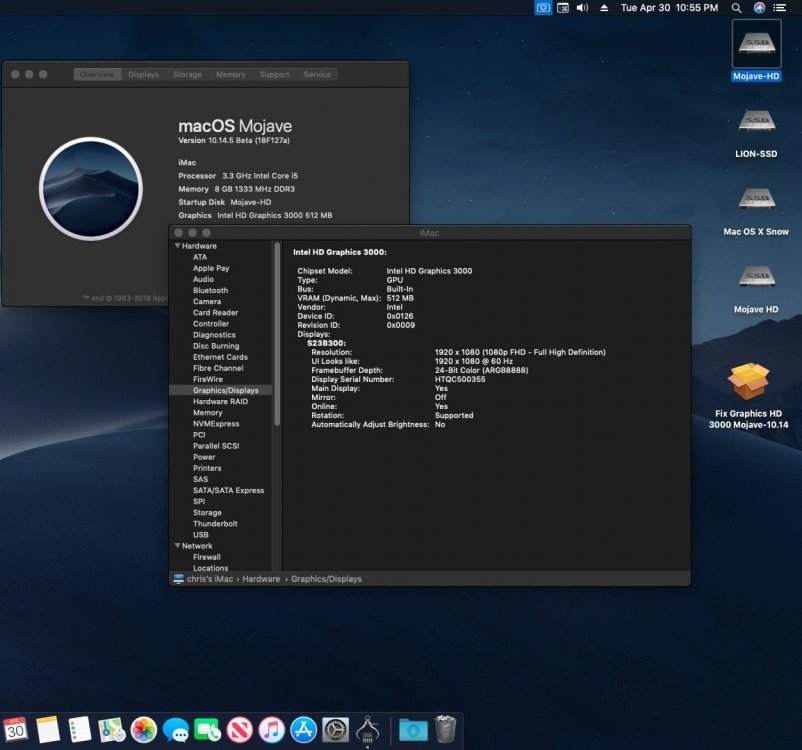Screen dimensions: 802x750
Task: Collapse the Hardware tree section
Action: (177, 246)
